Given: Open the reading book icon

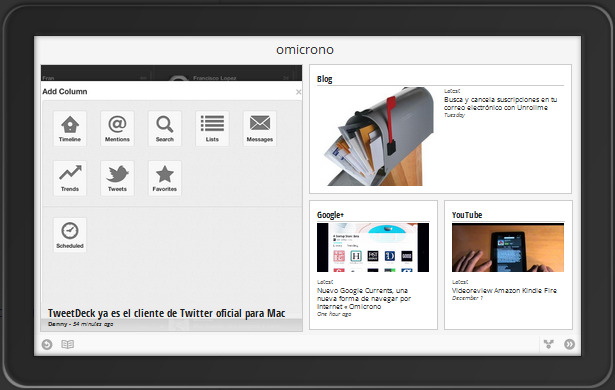Looking at the screenshot, I should point(67,344).
